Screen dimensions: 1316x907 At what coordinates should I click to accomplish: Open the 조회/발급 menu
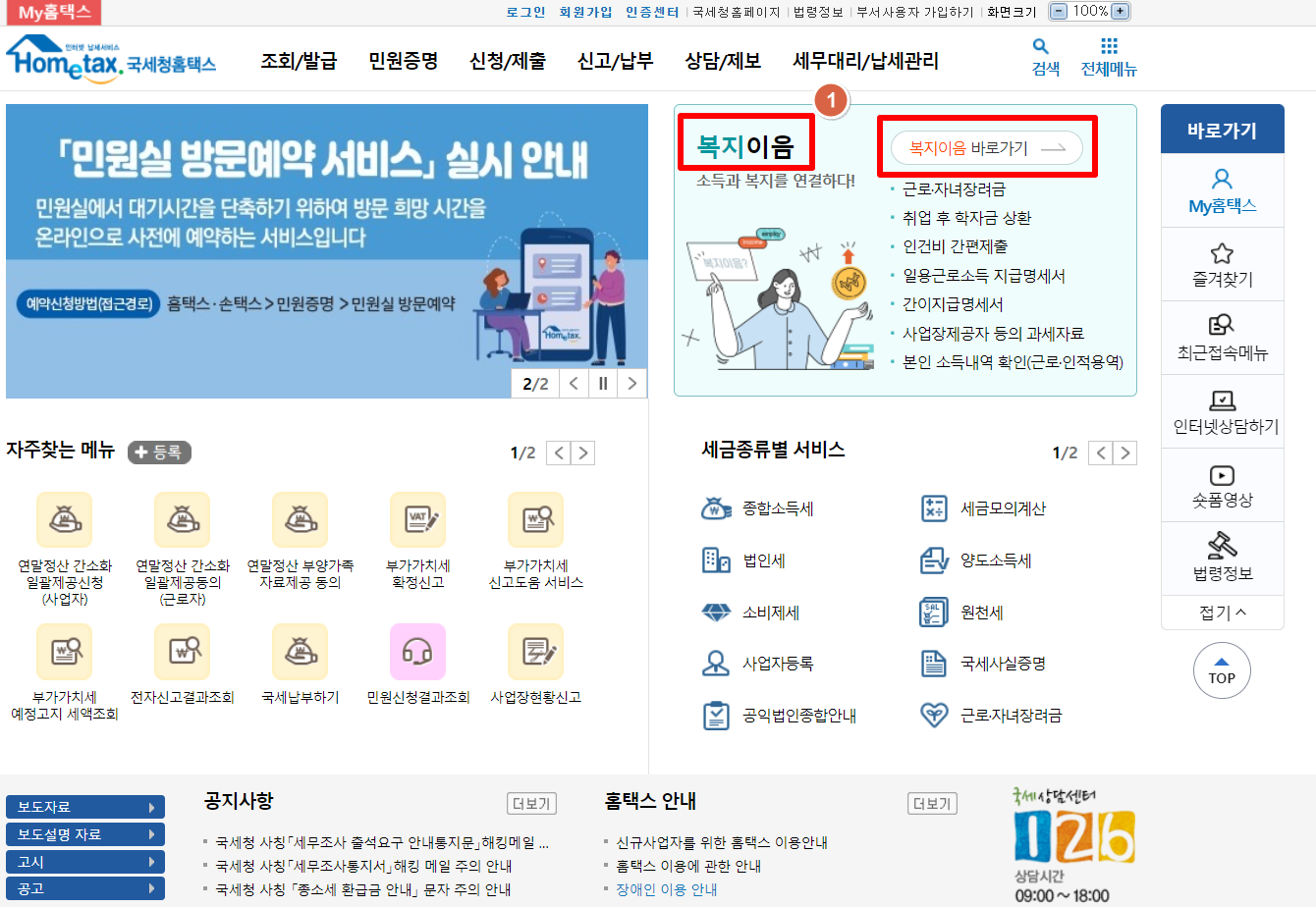coord(299,61)
